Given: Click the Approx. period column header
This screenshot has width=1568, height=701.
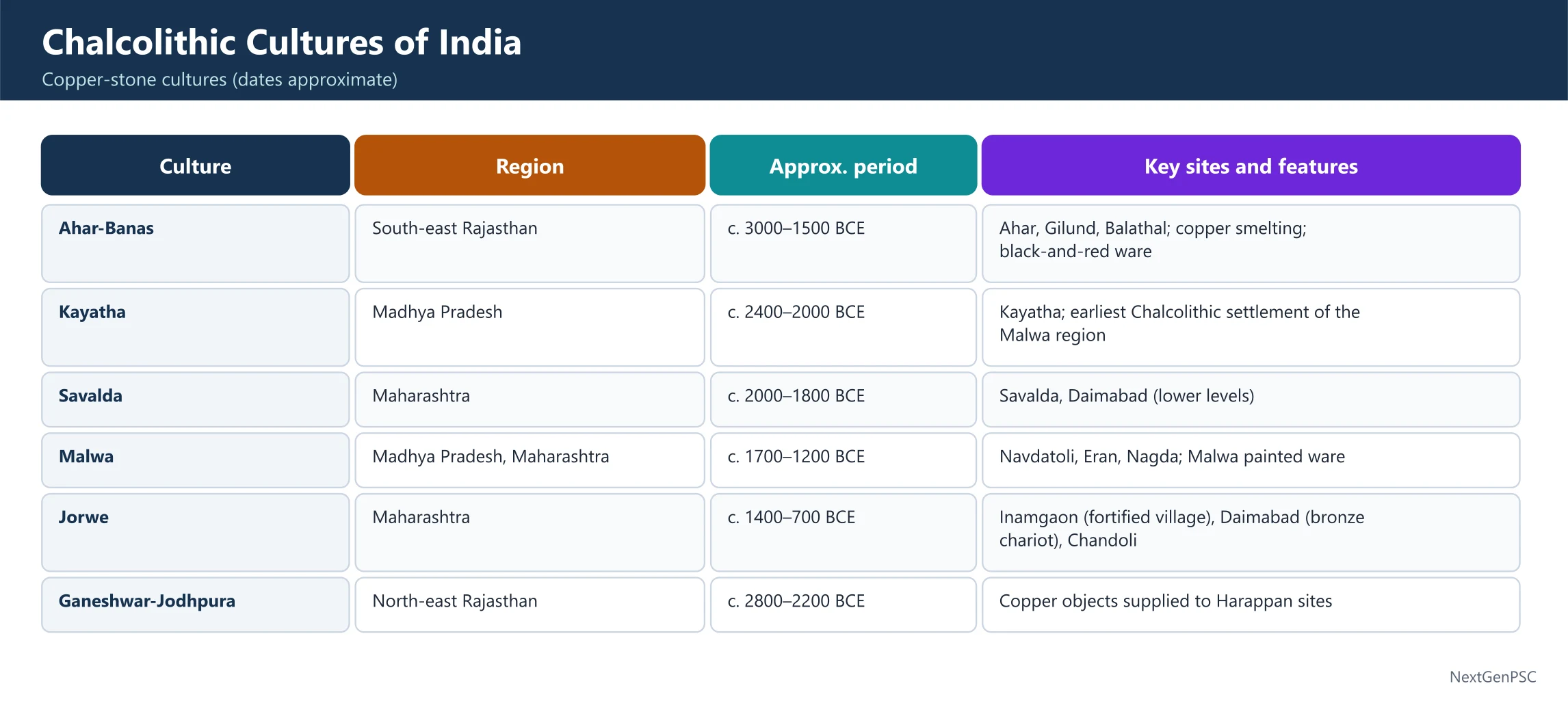Looking at the screenshot, I should pyautogui.click(x=843, y=165).
